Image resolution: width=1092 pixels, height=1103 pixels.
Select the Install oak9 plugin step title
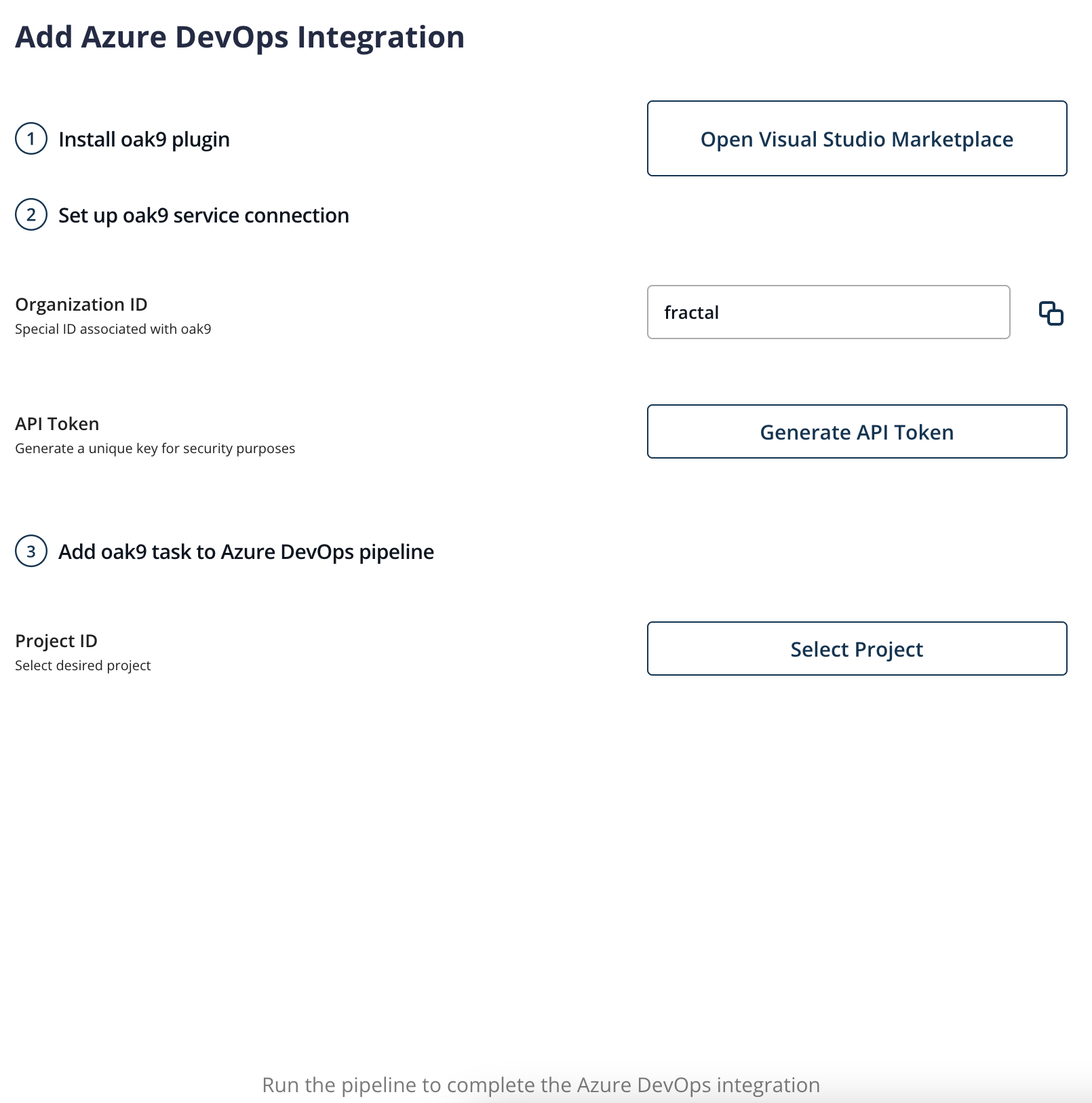[144, 140]
